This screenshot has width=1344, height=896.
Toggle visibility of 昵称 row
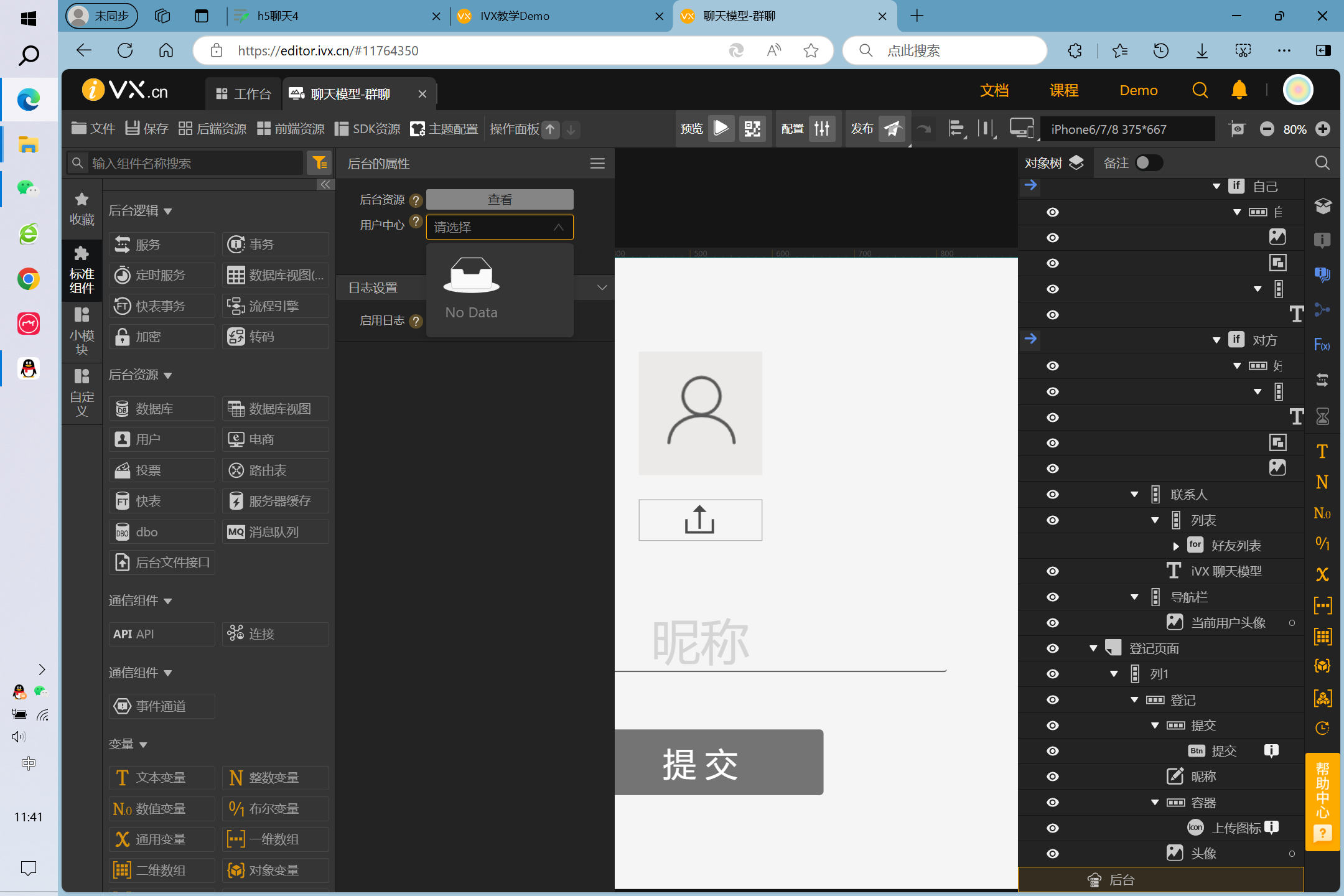click(x=1052, y=777)
